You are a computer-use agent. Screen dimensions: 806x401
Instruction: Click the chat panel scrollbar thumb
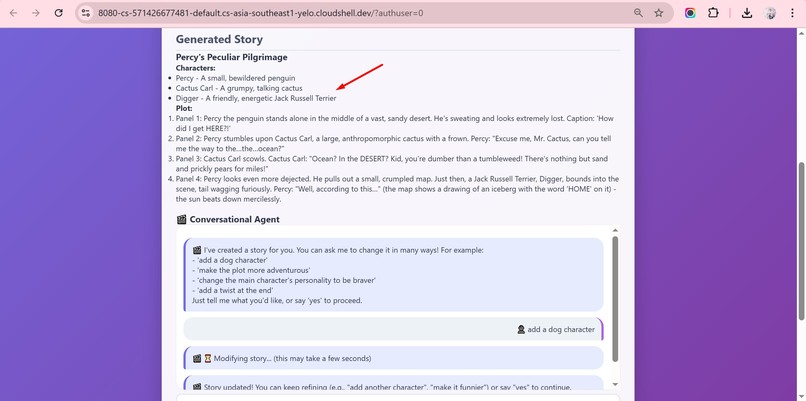(x=615, y=299)
